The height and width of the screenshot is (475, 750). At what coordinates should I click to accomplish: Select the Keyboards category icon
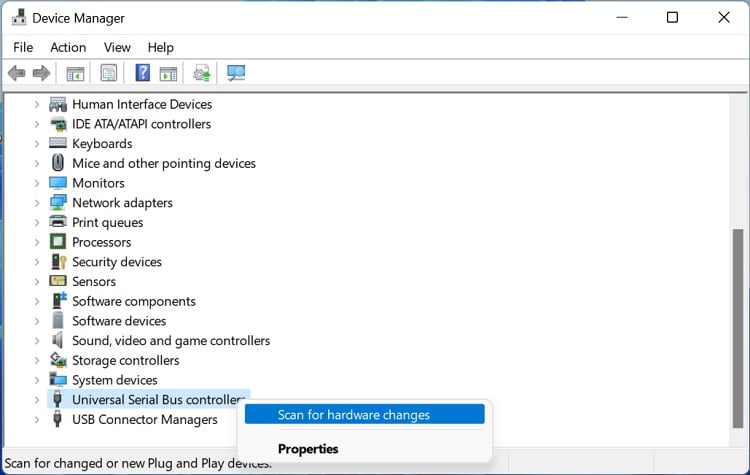[58, 143]
